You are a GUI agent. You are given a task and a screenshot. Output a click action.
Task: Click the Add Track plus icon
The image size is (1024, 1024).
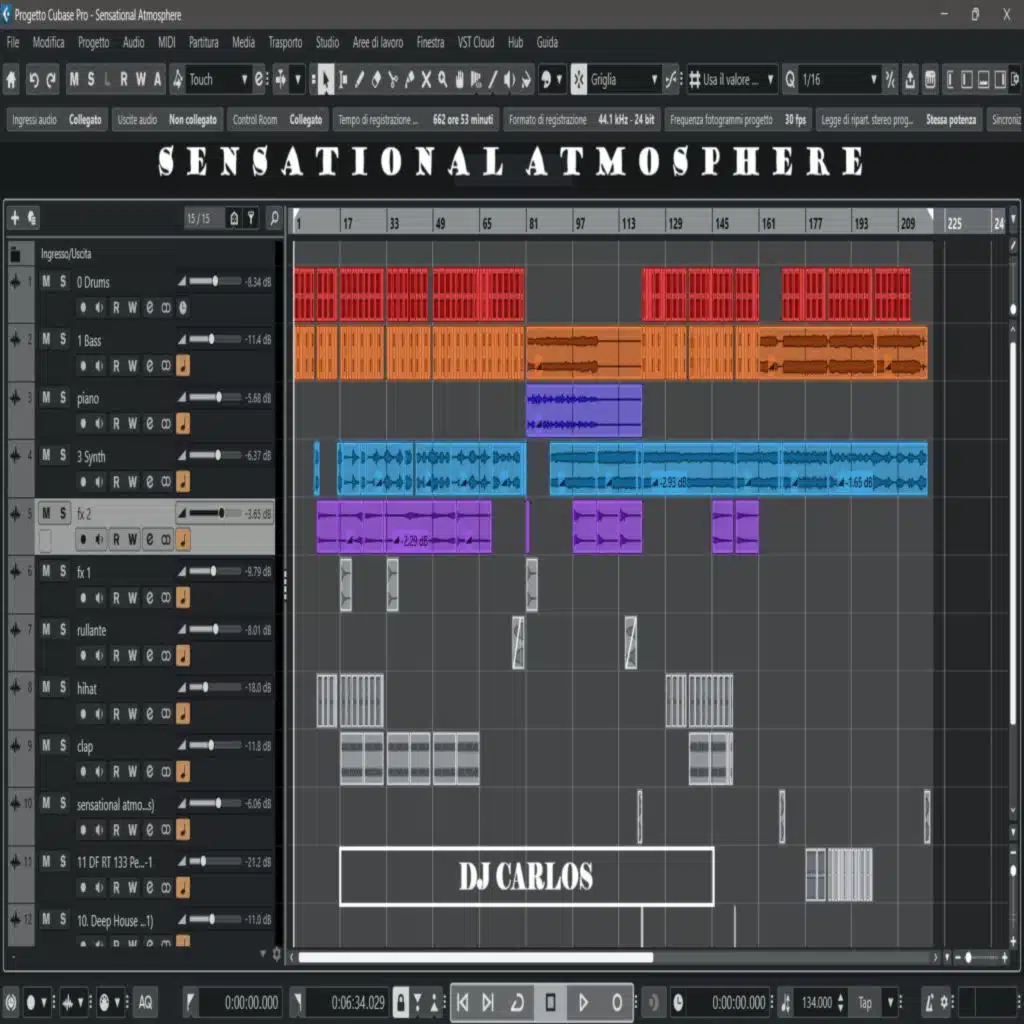point(15,217)
